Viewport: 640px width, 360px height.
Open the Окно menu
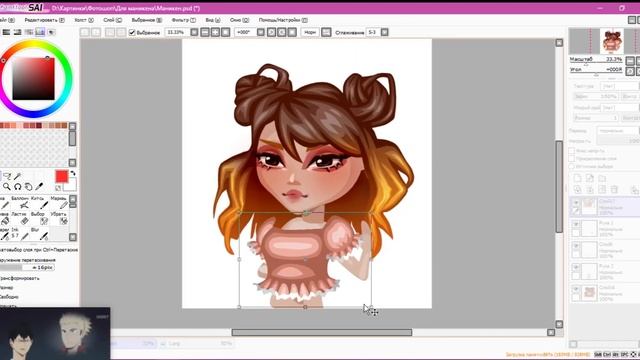coord(239,20)
